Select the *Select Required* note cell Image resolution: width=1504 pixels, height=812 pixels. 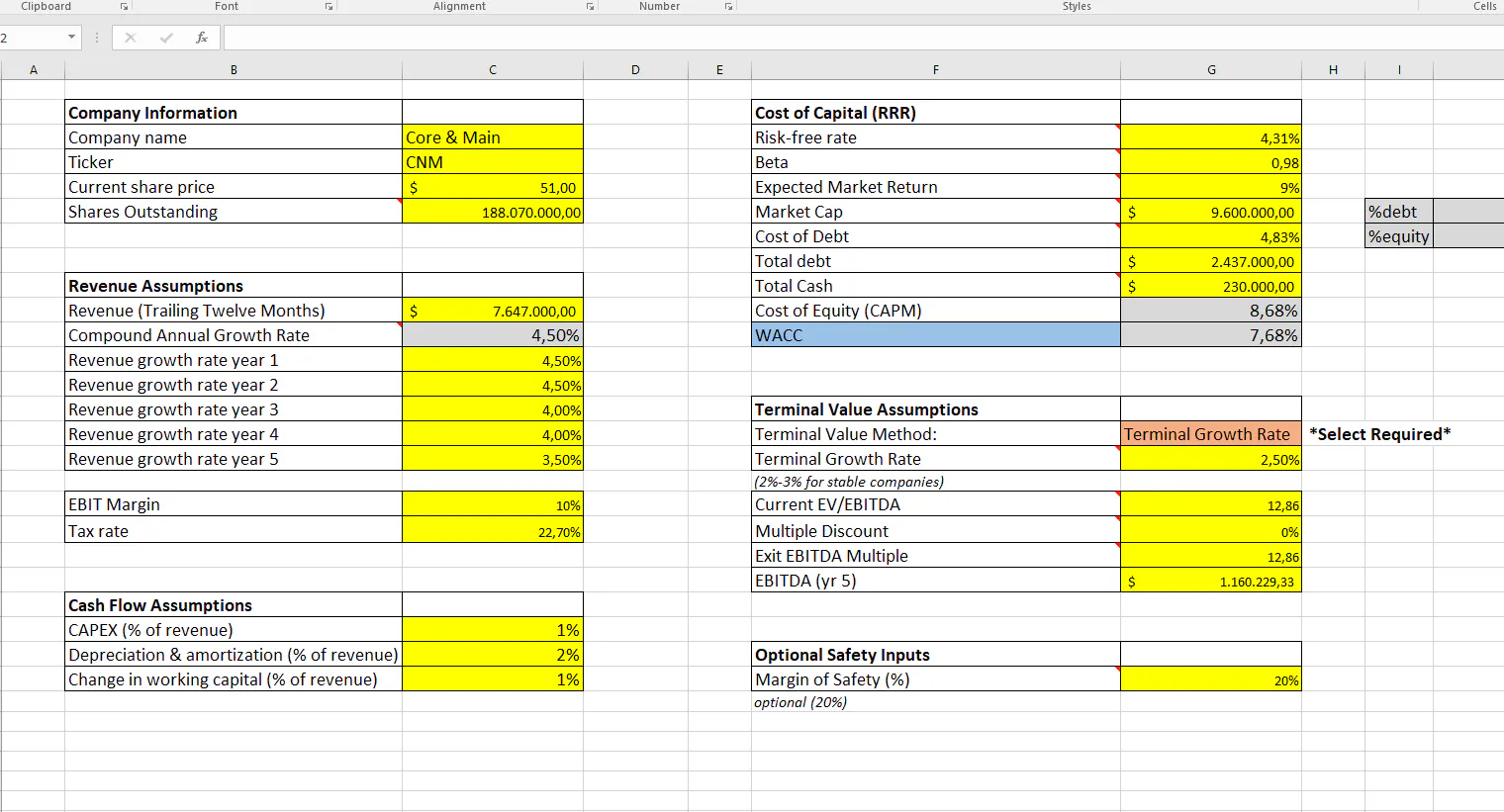coord(1379,434)
